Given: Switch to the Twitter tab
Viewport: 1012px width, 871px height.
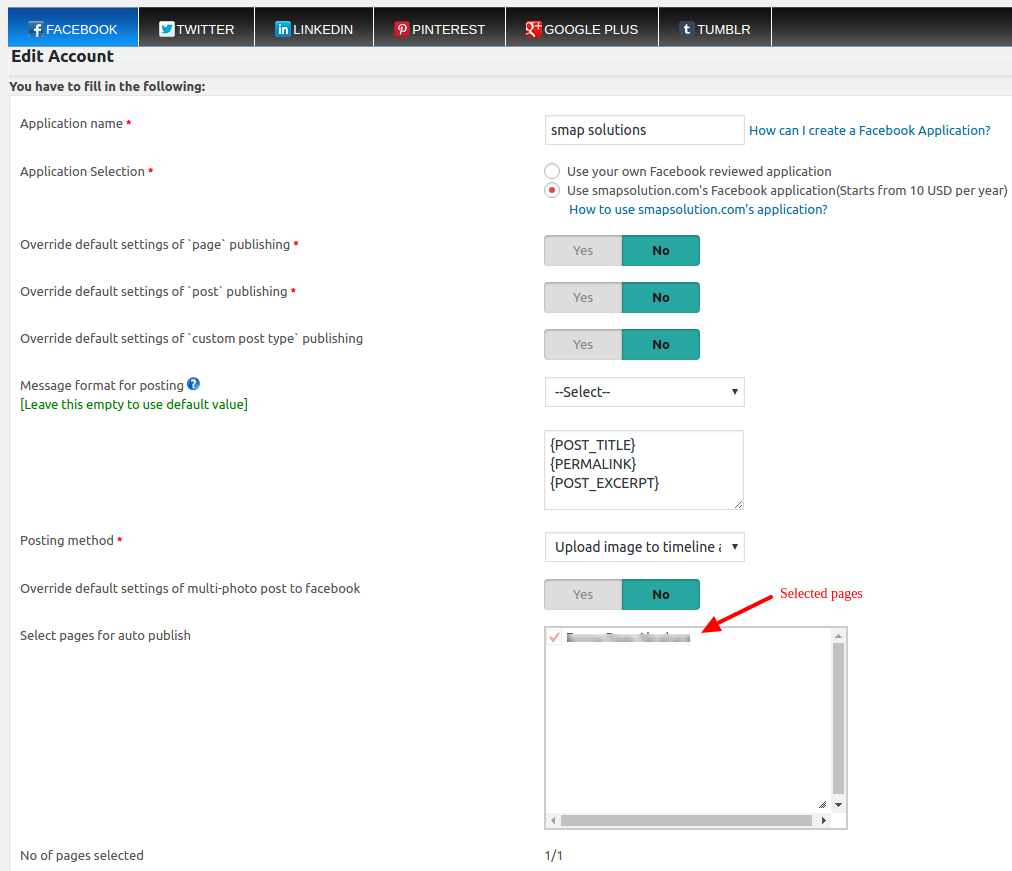Looking at the screenshot, I should [197, 27].
